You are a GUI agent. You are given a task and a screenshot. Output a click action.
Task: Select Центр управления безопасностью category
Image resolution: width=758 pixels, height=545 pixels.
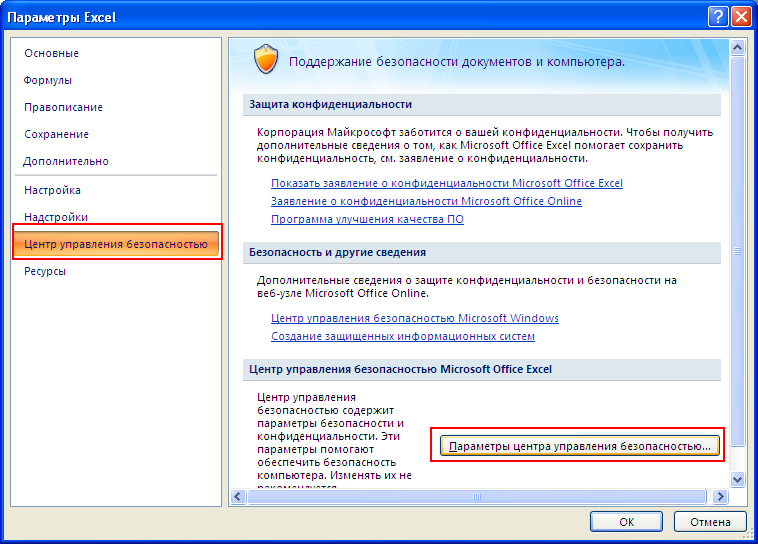coord(116,244)
